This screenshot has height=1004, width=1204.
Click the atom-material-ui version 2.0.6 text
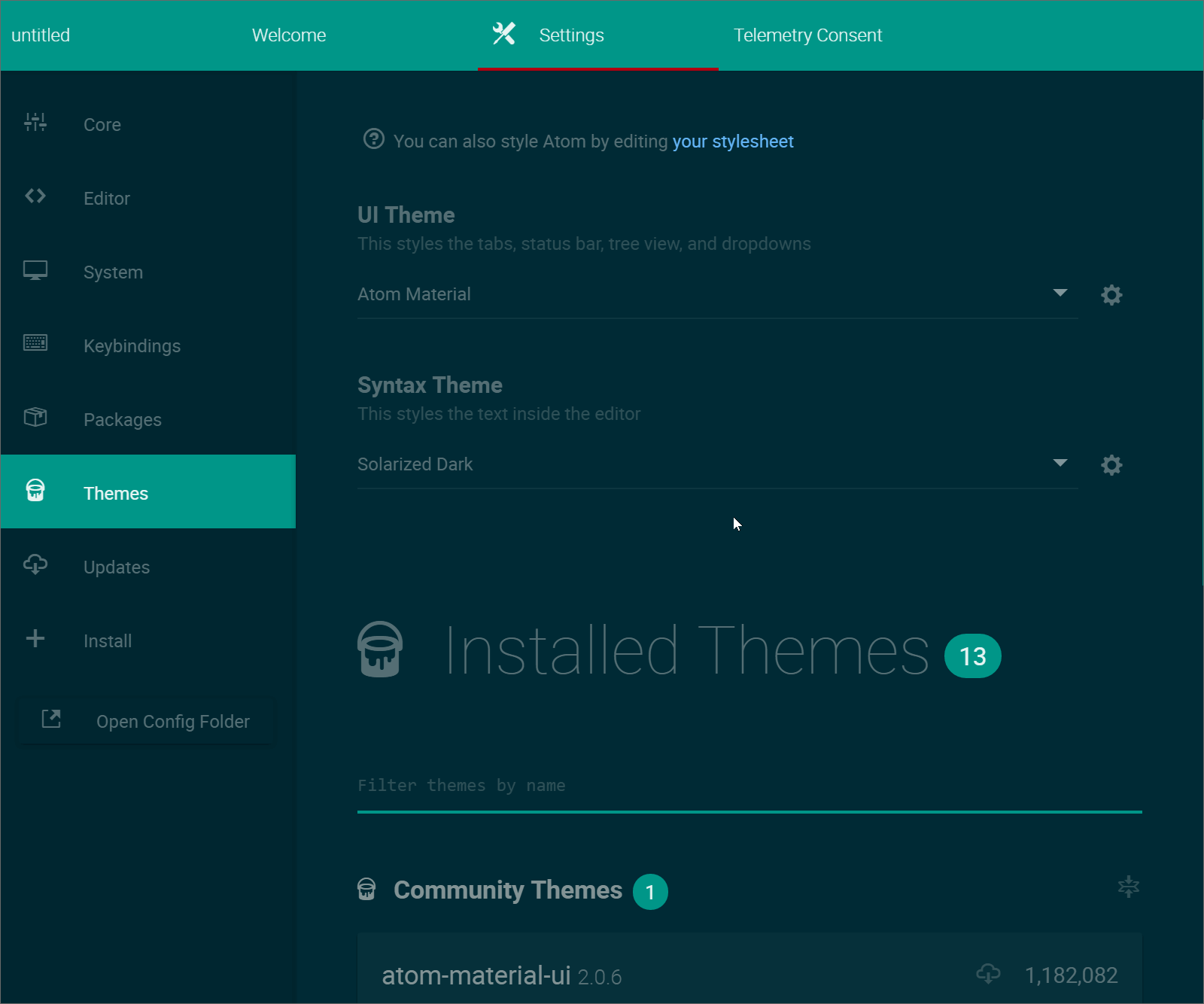click(600, 977)
